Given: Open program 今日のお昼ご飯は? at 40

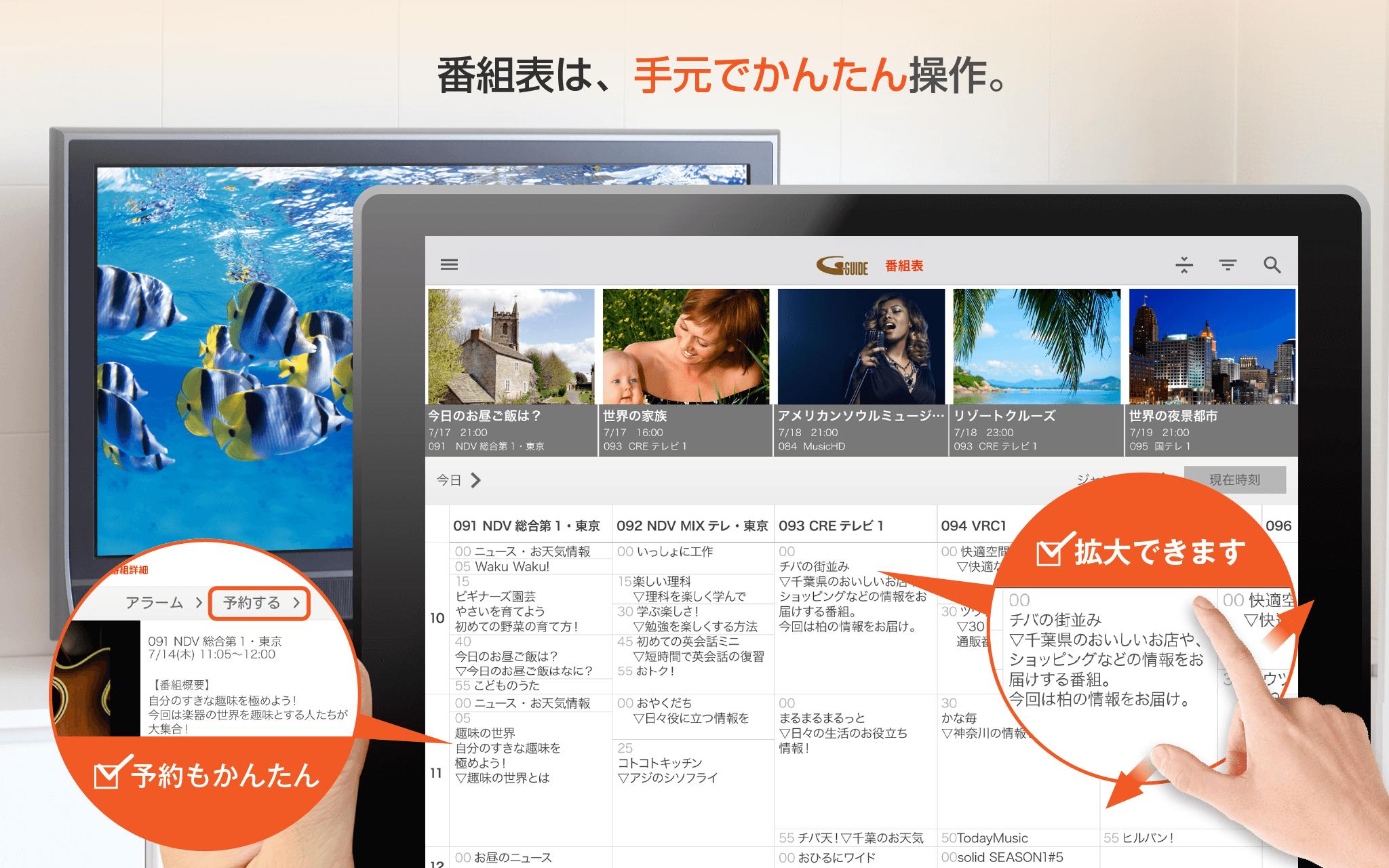Looking at the screenshot, I should point(531,656).
